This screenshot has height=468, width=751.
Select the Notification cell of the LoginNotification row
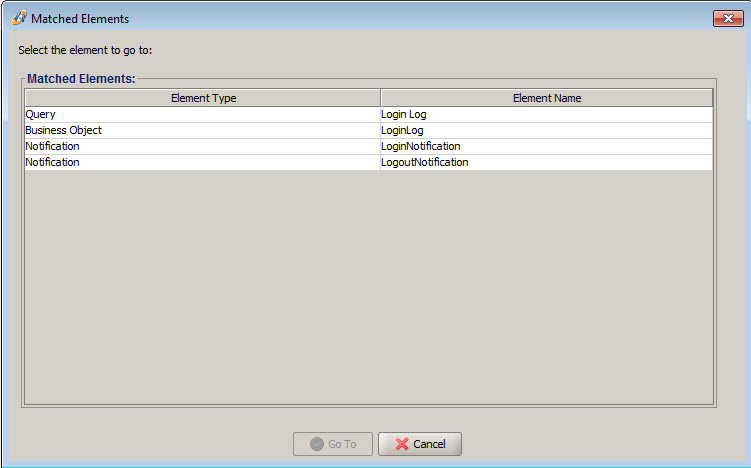tap(203, 146)
